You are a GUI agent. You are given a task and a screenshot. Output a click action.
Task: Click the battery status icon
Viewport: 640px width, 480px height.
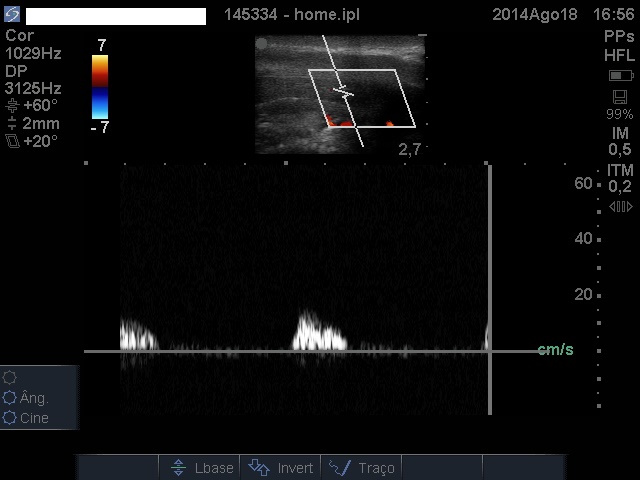[620, 76]
